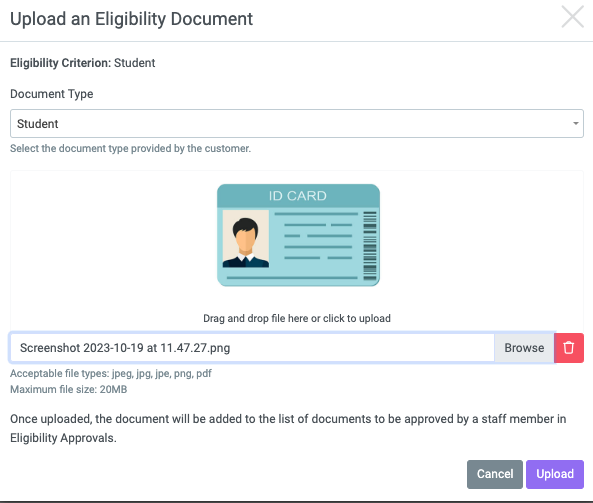Click the acceptable file types hint
This screenshot has width=593, height=503.
tap(111, 374)
